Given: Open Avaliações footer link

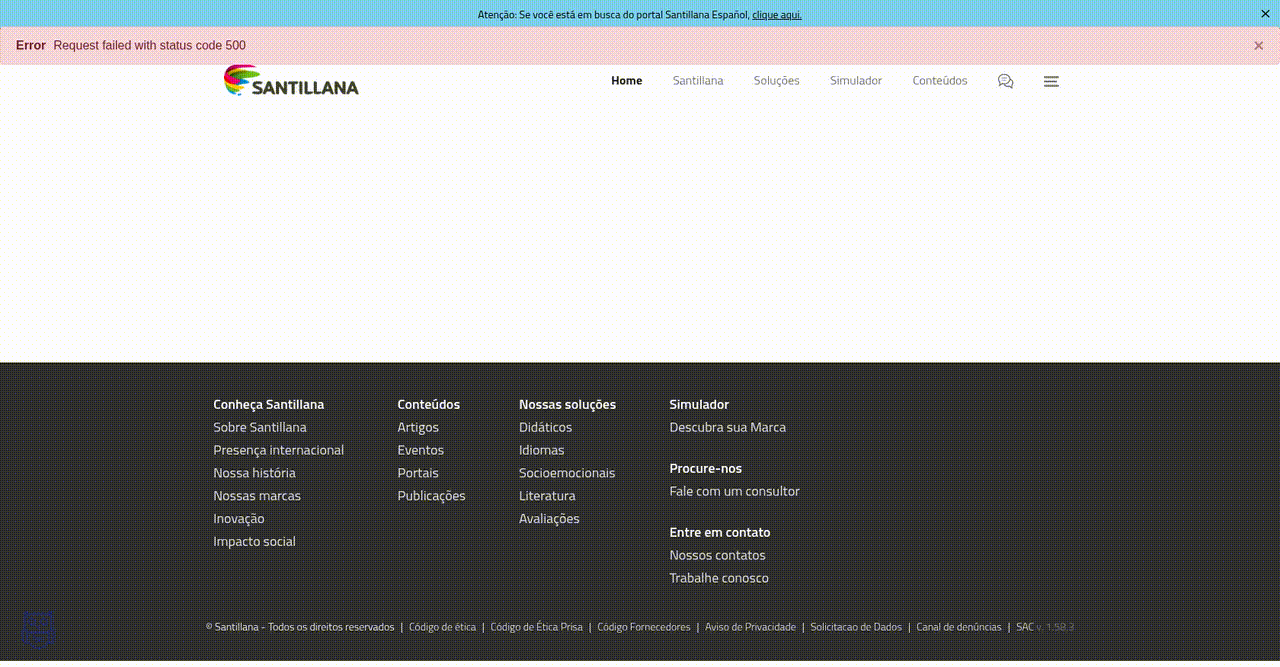Looking at the screenshot, I should pyautogui.click(x=549, y=519).
